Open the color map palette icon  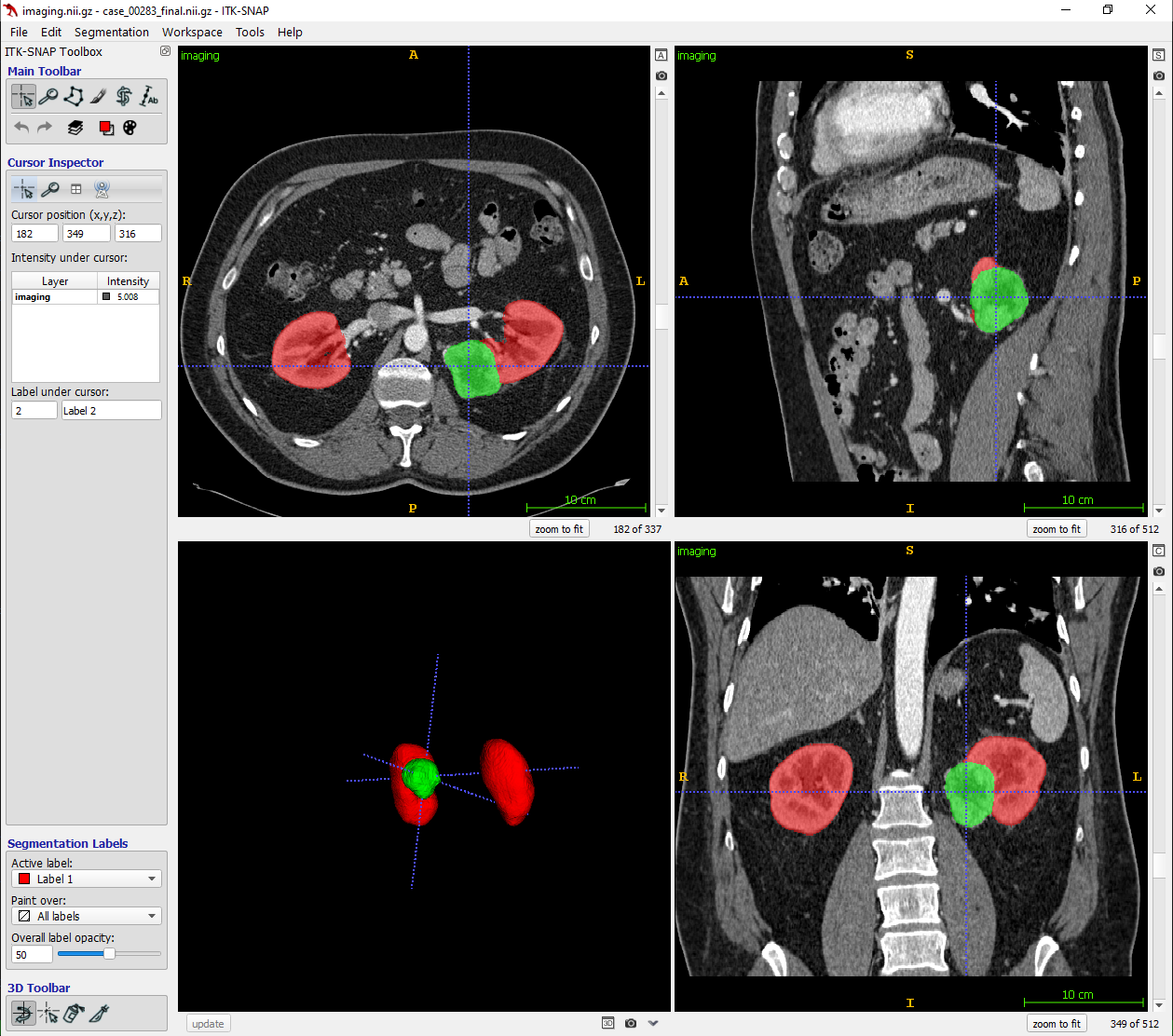[130, 128]
